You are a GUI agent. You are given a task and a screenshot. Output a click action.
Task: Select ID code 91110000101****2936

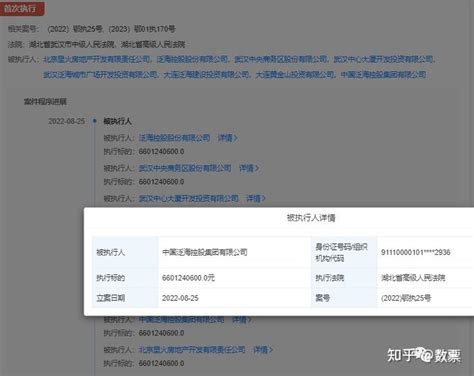pyautogui.click(x=416, y=252)
